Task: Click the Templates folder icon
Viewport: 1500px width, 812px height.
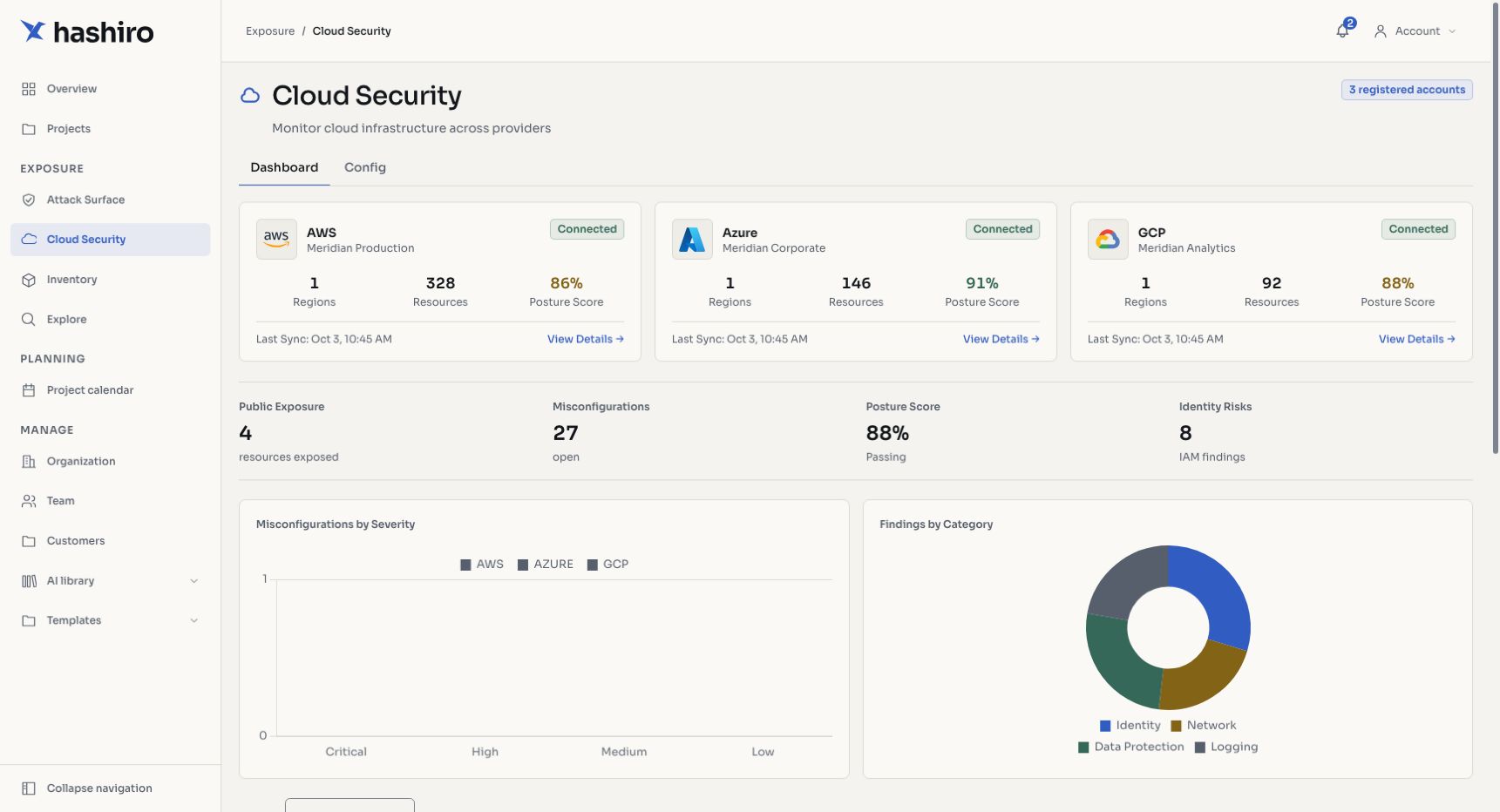Action: pyautogui.click(x=29, y=620)
